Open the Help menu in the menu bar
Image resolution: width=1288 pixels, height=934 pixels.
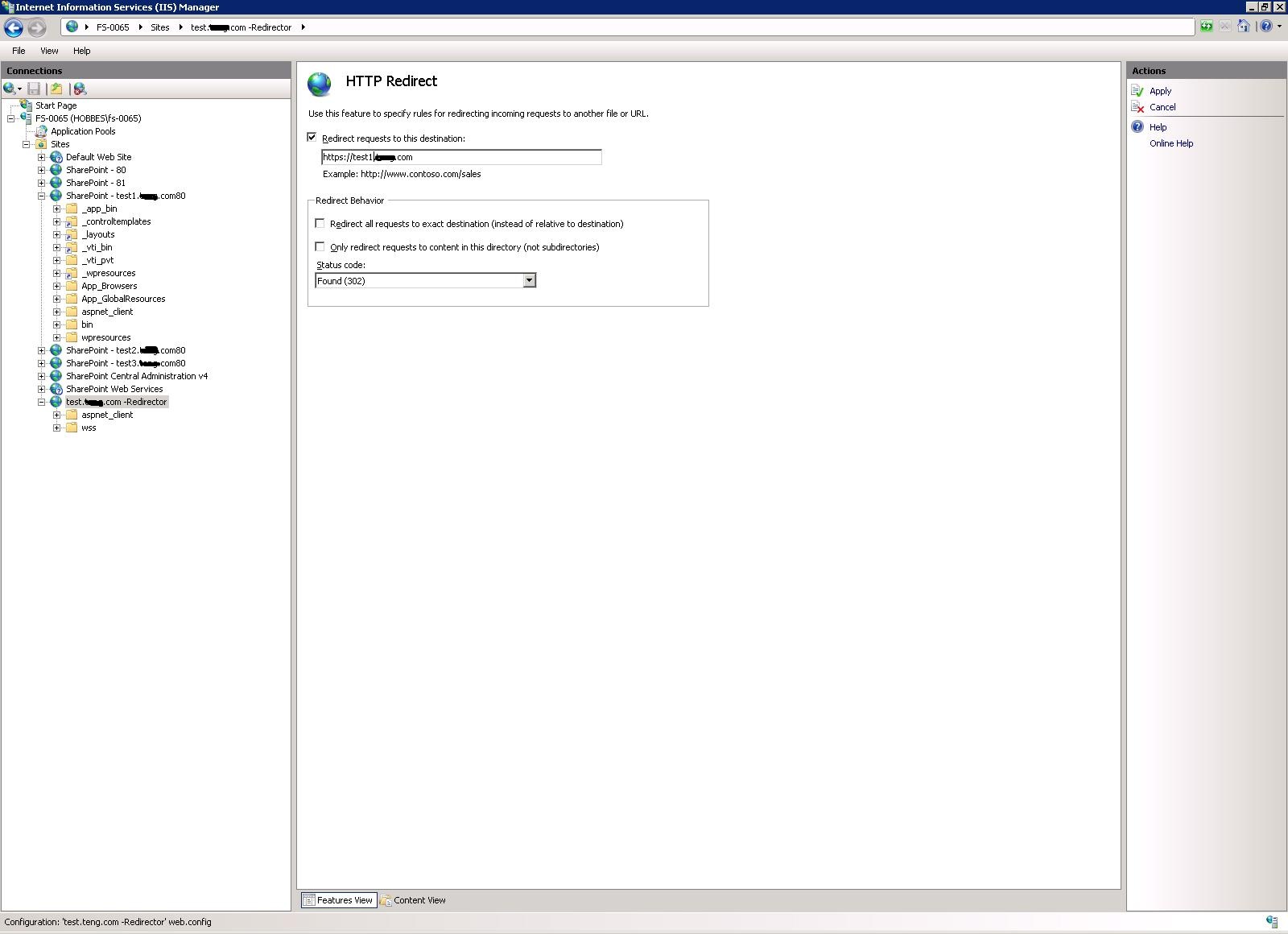click(x=81, y=51)
